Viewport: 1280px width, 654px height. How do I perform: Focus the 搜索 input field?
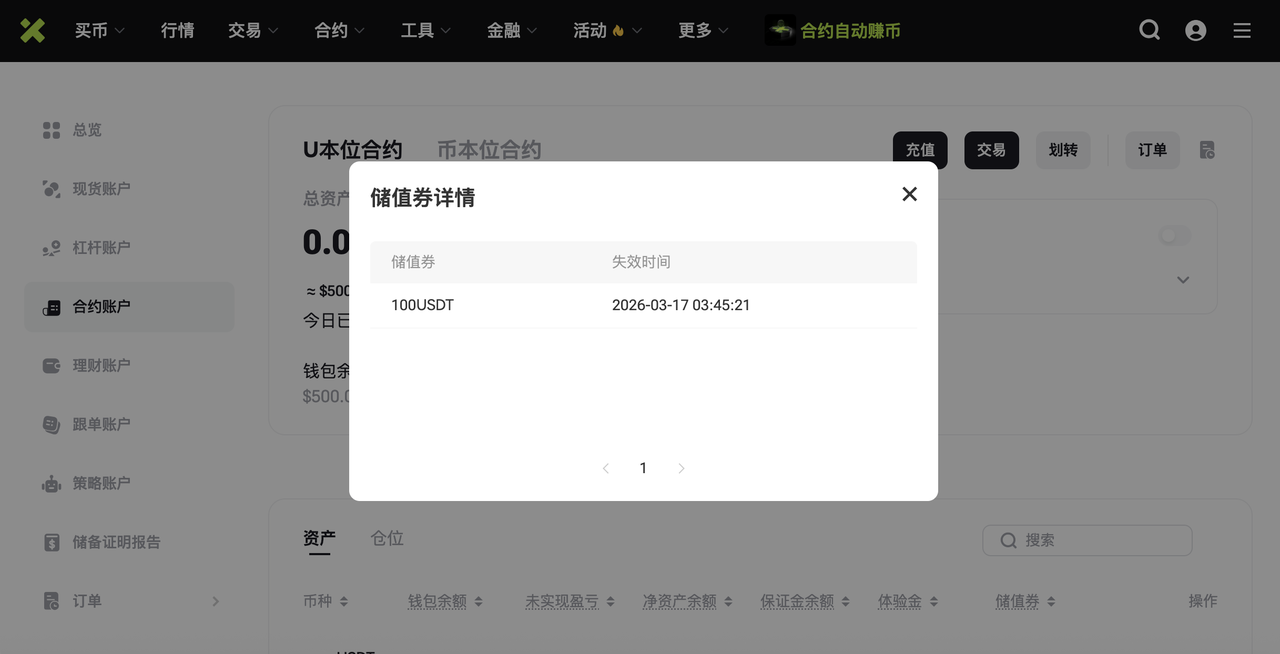(1087, 540)
